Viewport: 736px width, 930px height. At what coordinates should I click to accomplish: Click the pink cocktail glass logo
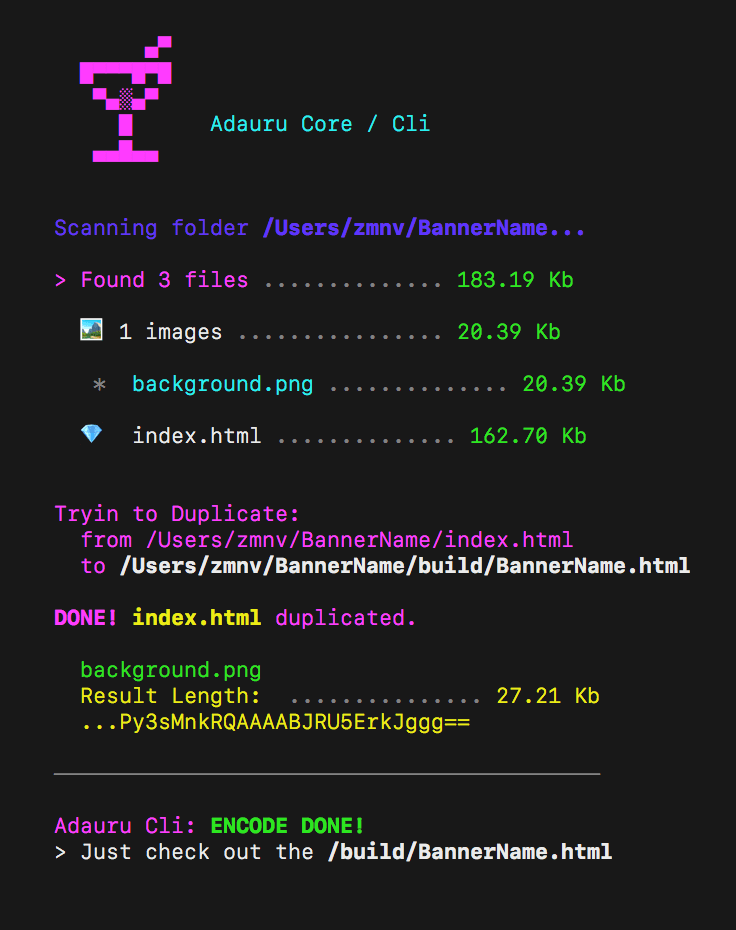[x=126, y=99]
